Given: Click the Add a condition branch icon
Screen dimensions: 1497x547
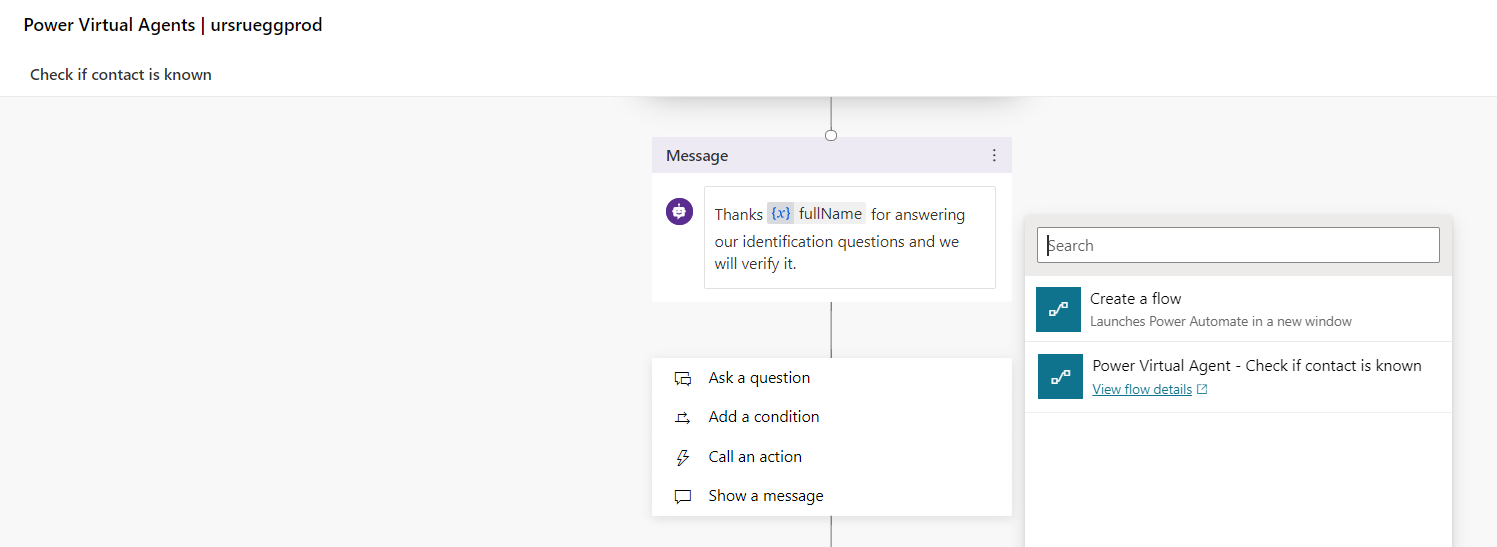Looking at the screenshot, I should pos(683,417).
